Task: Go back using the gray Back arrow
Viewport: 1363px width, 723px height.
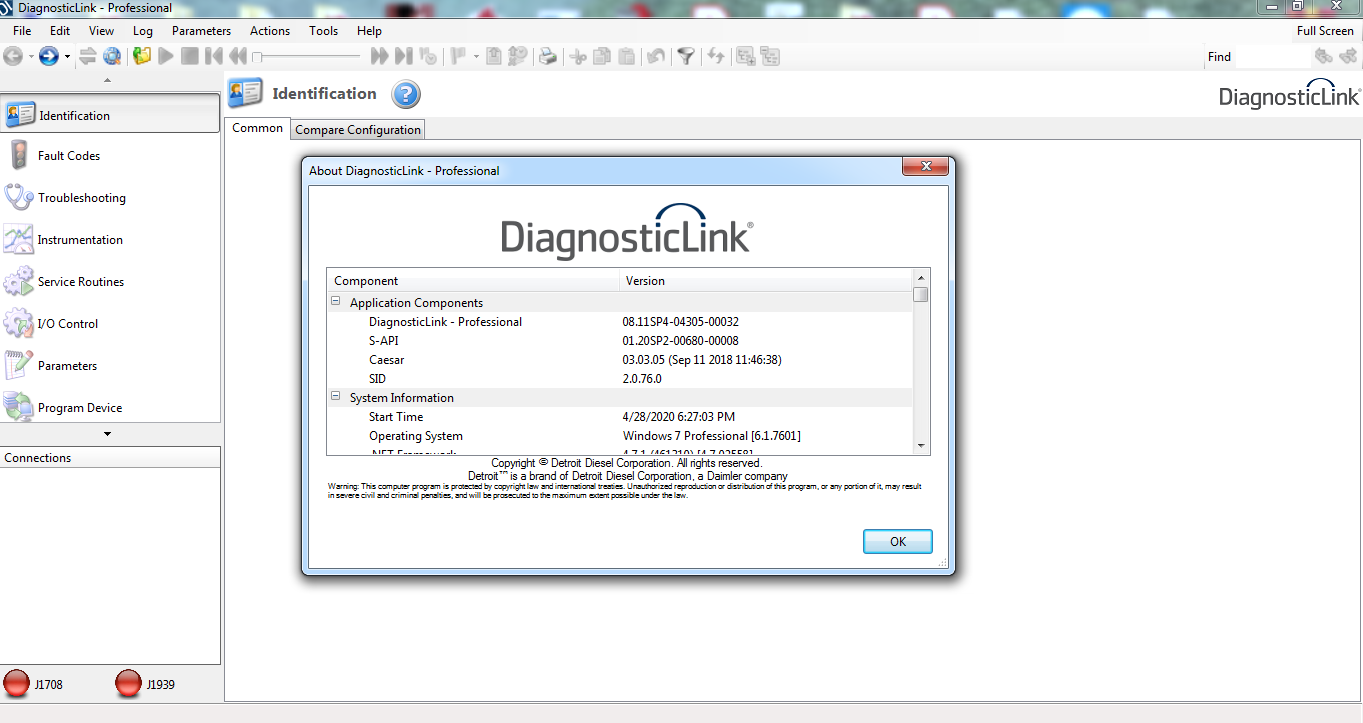Action: (13, 57)
